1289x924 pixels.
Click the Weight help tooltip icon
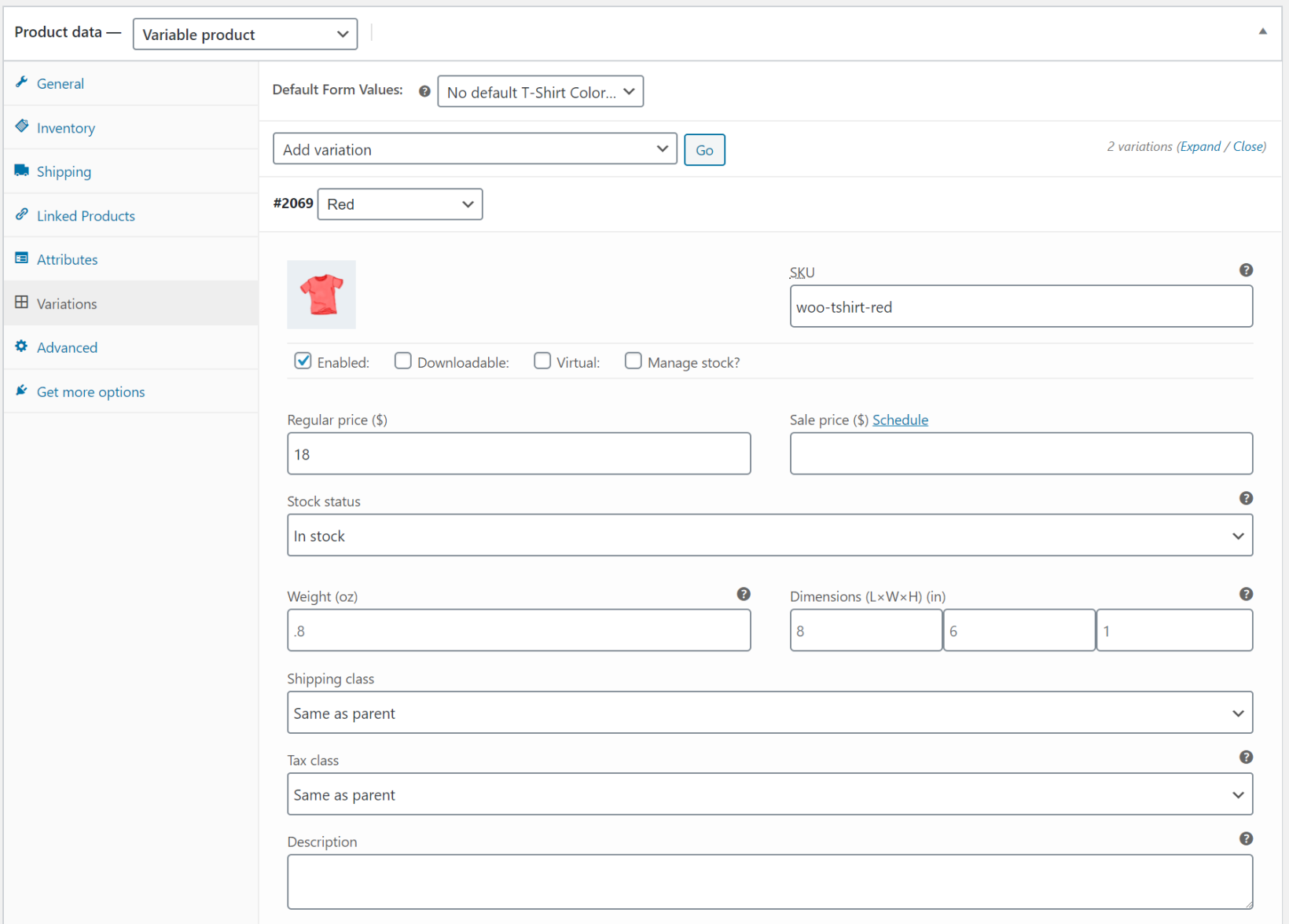tap(743, 594)
